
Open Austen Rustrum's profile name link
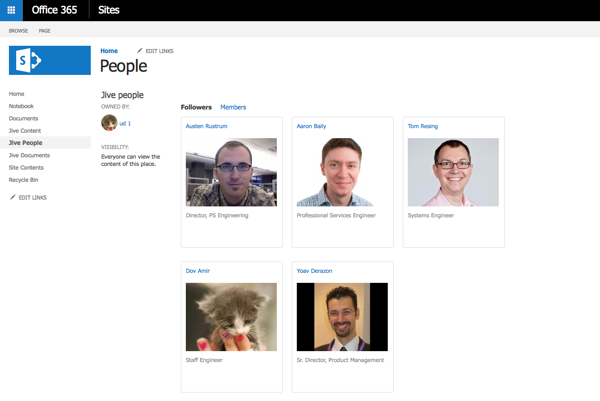[x=206, y=126]
